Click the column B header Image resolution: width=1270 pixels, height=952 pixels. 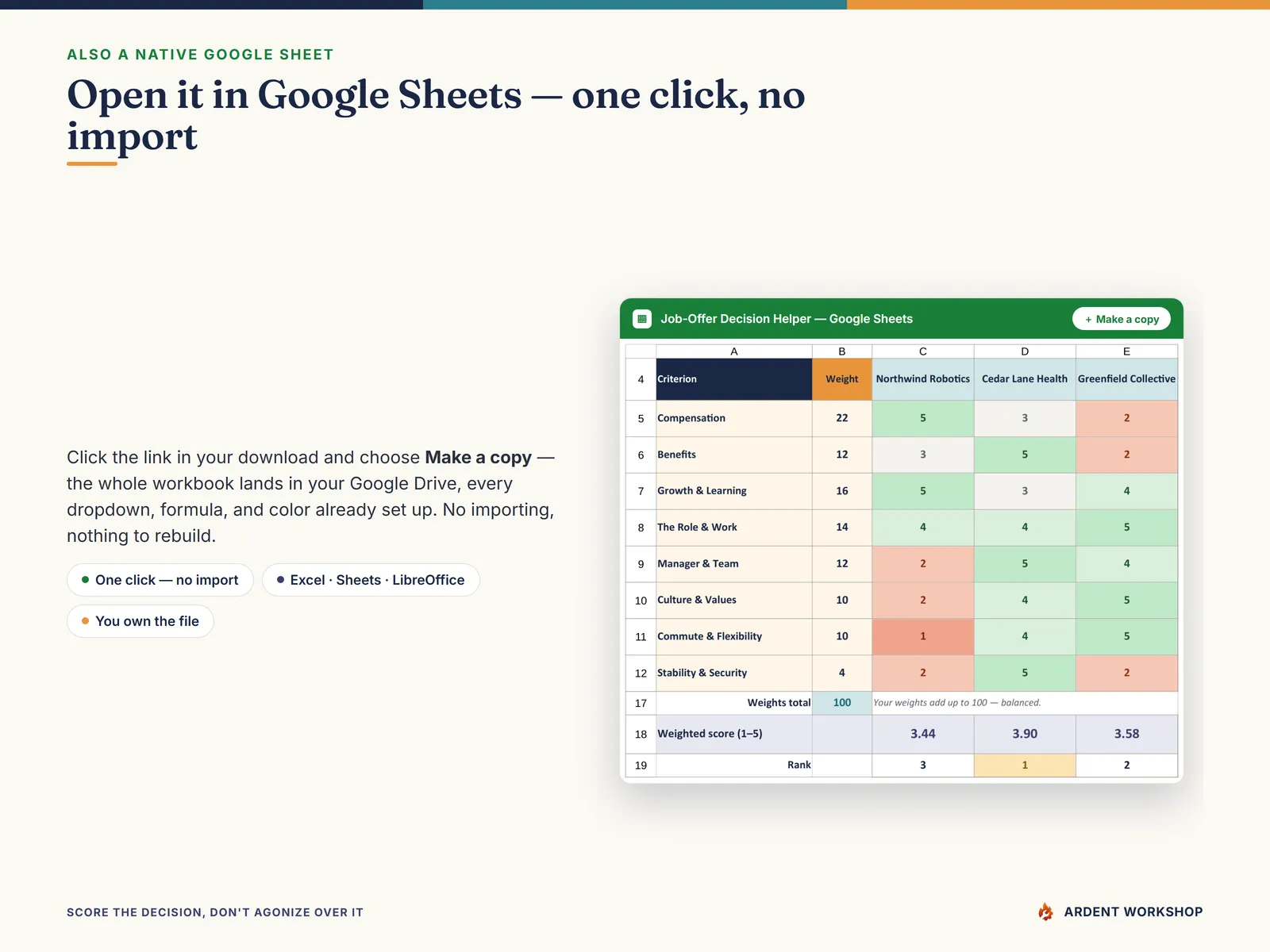[x=842, y=351]
